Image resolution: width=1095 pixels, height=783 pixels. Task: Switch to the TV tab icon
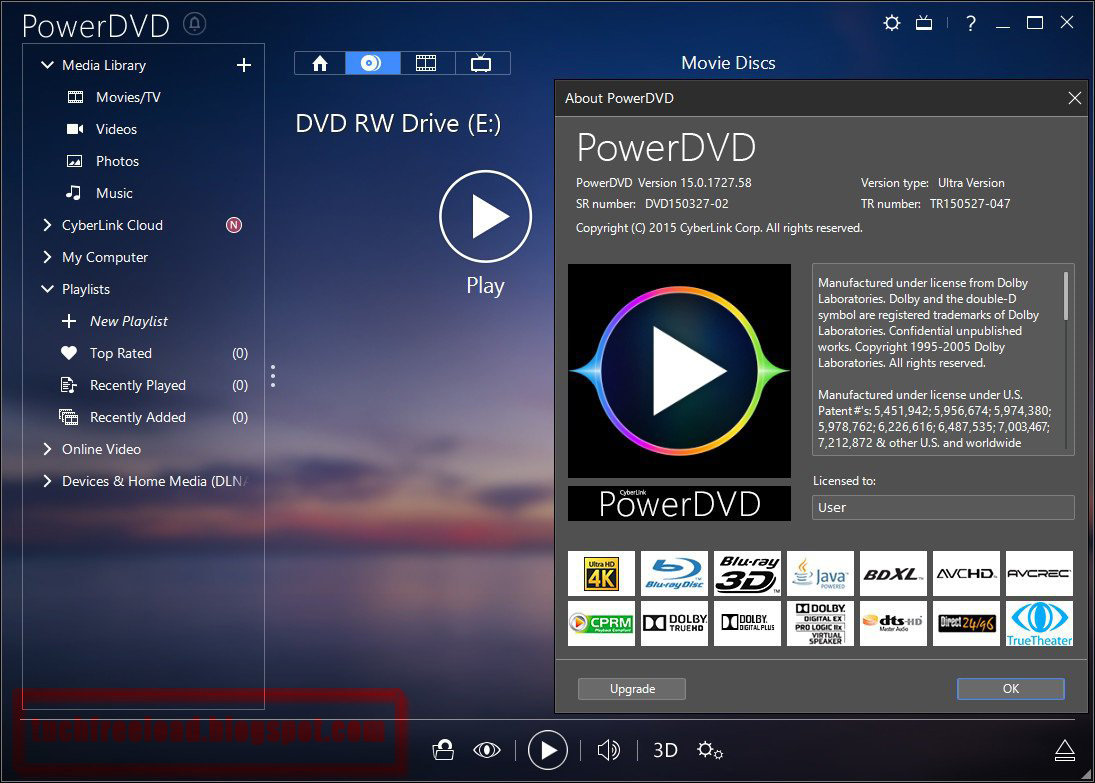click(482, 64)
